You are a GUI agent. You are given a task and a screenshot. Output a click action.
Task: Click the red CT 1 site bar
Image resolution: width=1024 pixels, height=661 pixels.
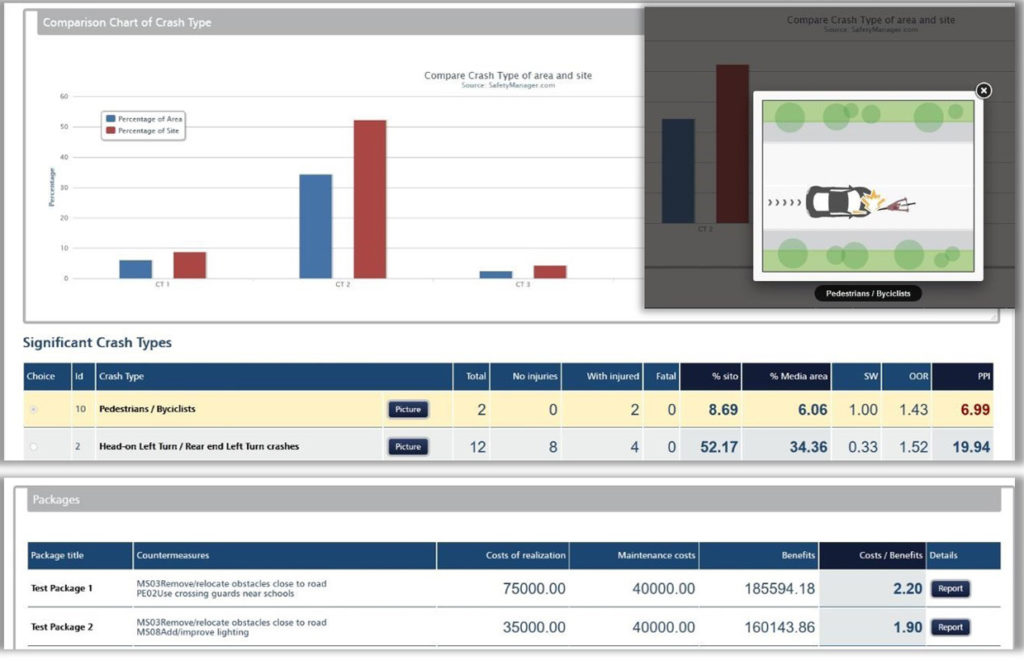189,265
